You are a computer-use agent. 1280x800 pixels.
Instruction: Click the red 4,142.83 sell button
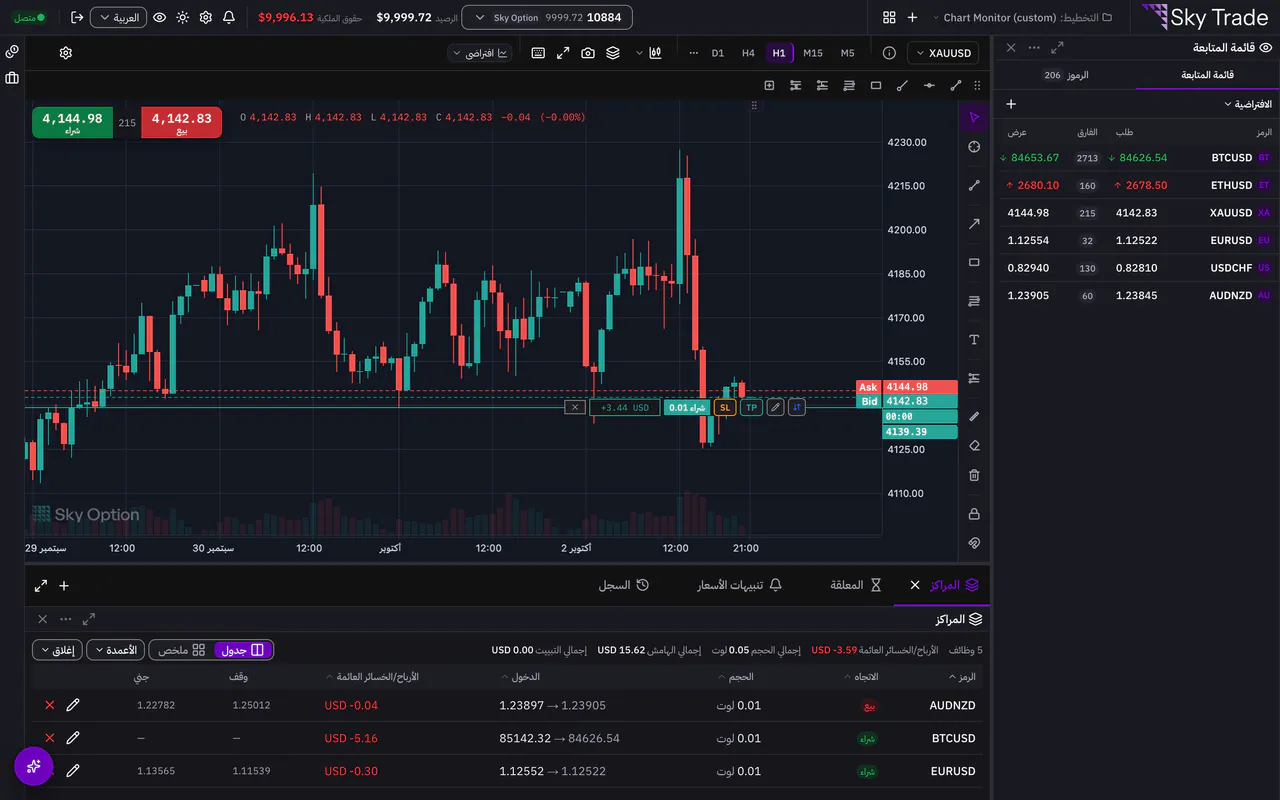tap(181, 122)
